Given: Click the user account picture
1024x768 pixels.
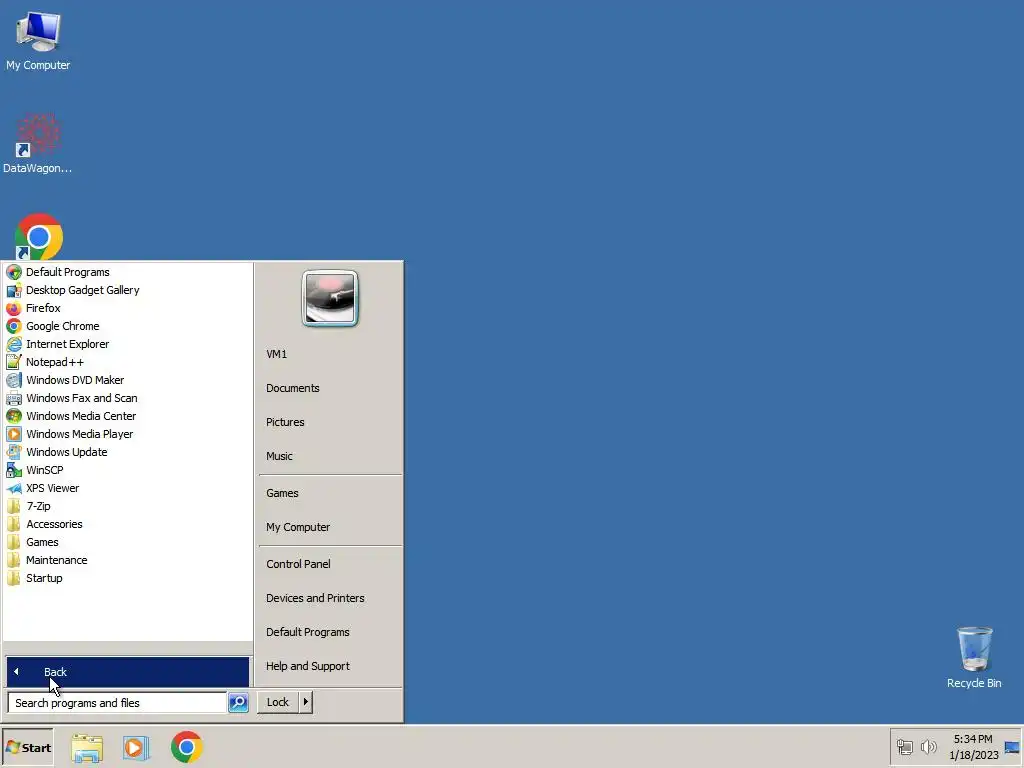Looking at the screenshot, I should tap(330, 298).
